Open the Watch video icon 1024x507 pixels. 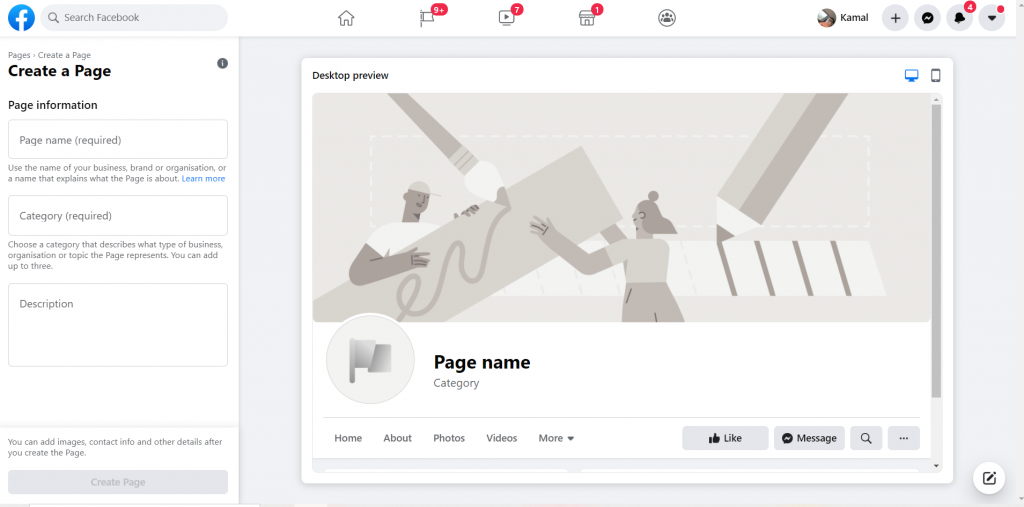[507, 18]
